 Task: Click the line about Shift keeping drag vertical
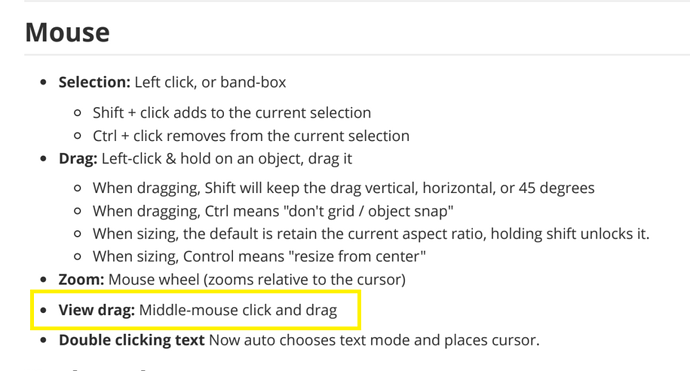[344, 188]
